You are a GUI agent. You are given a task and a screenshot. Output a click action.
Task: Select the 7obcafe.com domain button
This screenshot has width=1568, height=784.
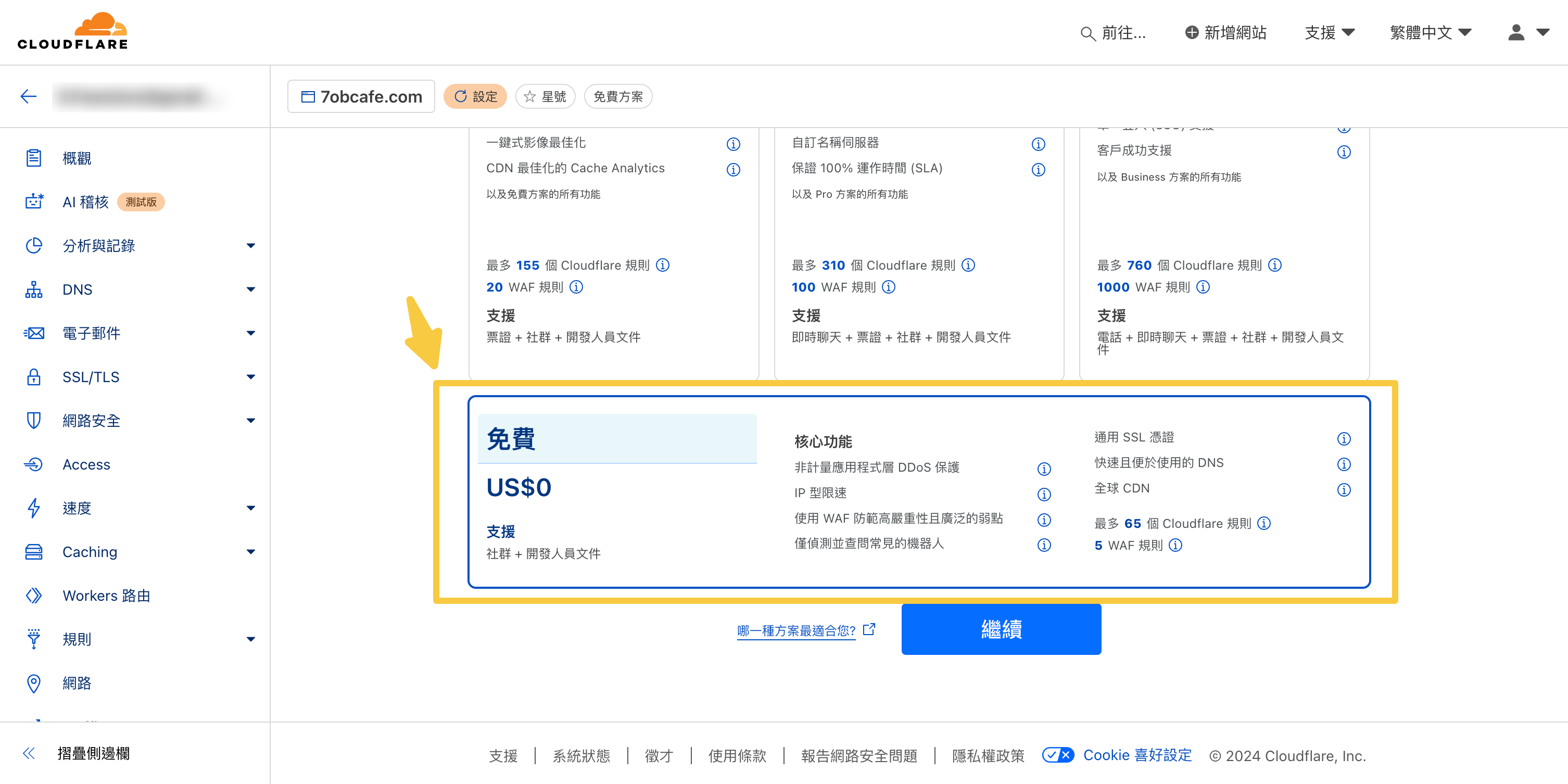click(x=362, y=96)
